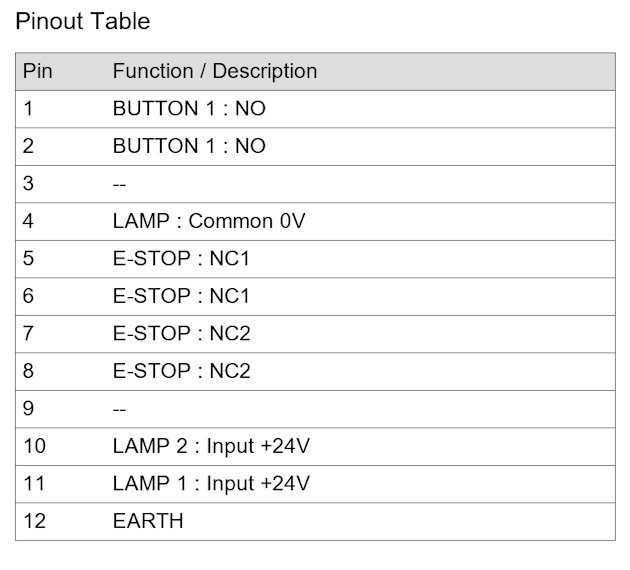Screen dimensions: 630x570
Task: Click pin 8 E-STOP : NC2 text
Action: 182,371
